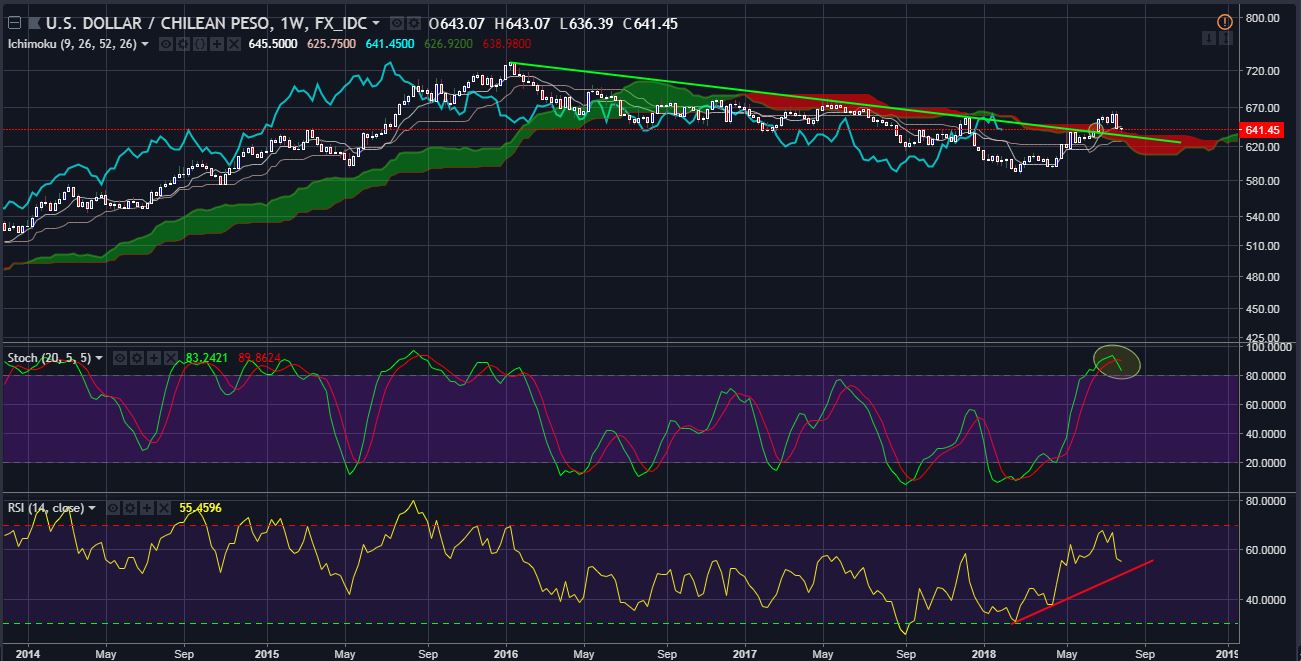This screenshot has width=1301, height=661.
Task: Click green Stoch value 83.2421
Action: click(x=207, y=357)
